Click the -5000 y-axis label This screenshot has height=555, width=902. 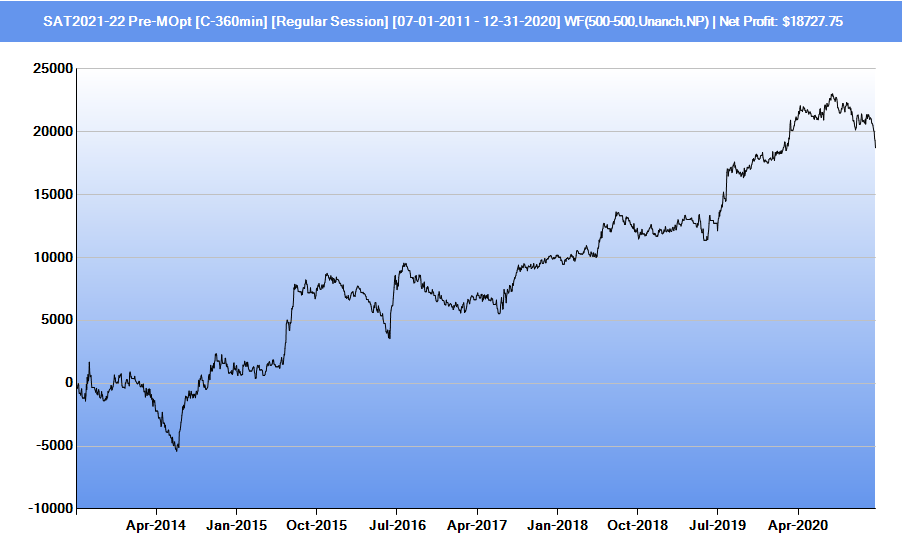pyautogui.click(x=55, y=446)
